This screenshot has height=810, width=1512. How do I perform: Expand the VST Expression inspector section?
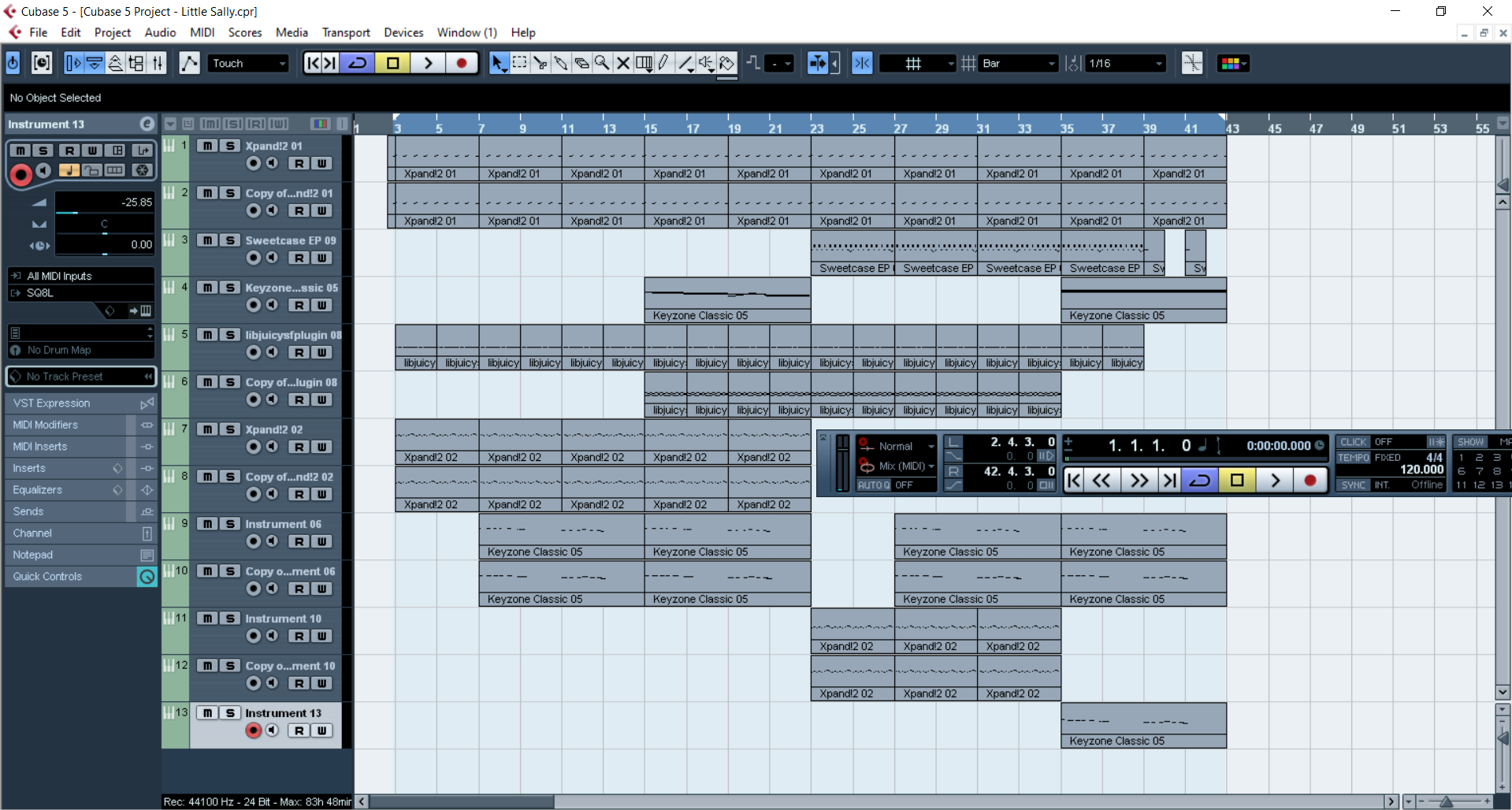(x=82, y=403)
